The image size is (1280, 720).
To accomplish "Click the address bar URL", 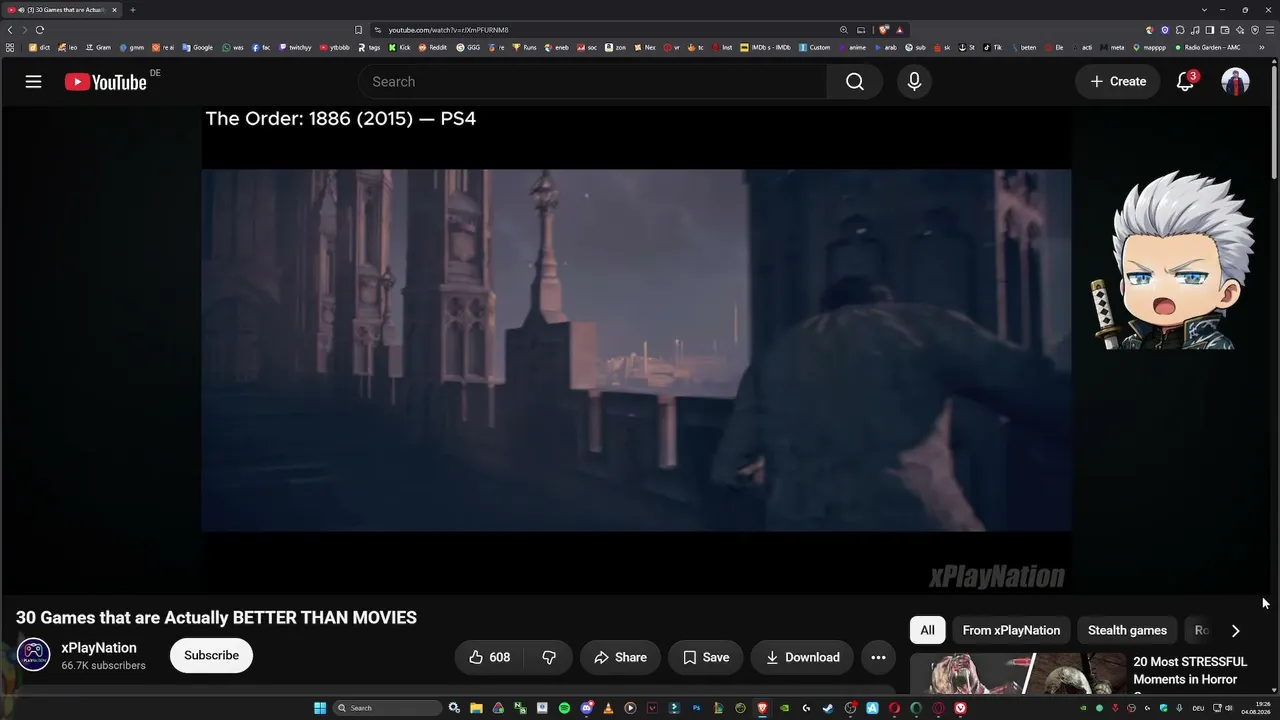I will (448, 30).
